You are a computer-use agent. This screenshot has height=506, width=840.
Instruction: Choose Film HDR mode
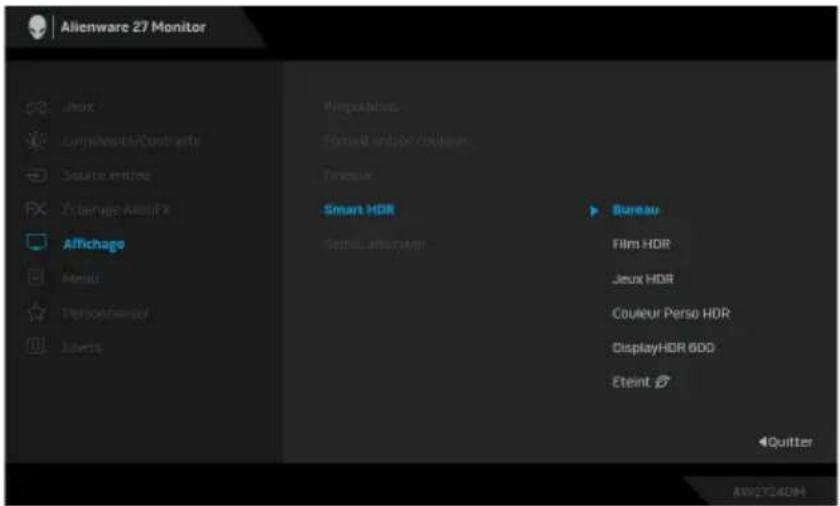(x=641, y=244)
